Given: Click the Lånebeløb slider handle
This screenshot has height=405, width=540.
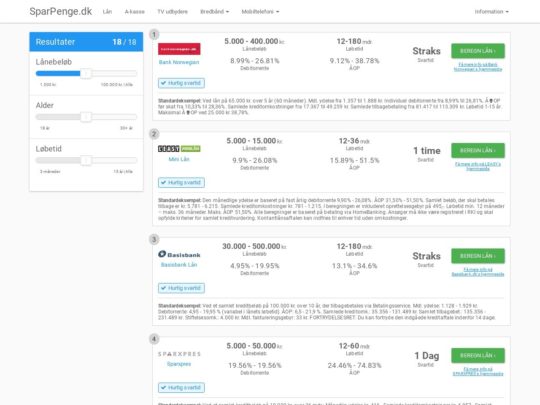Looking at the screenshot, I should tap(86, 73).
